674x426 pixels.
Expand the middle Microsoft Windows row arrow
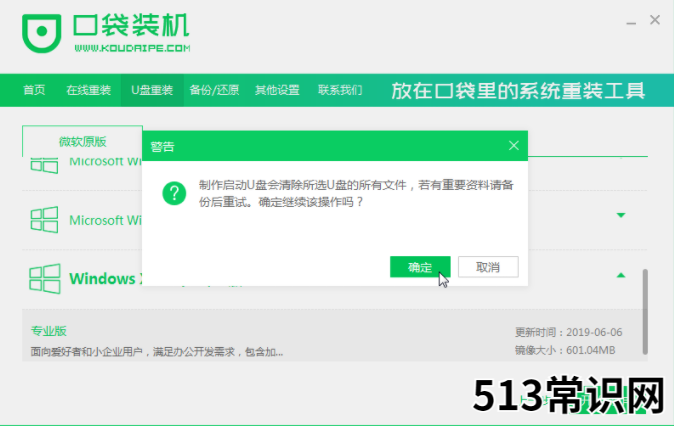pyautogui.click(x=621, y=215)
